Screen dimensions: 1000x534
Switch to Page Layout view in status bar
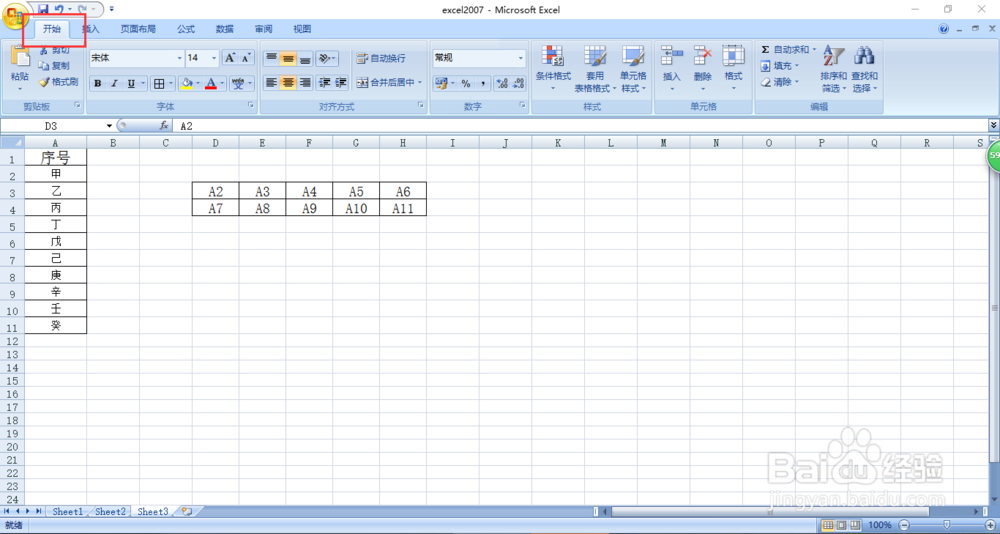coord(842,525)
